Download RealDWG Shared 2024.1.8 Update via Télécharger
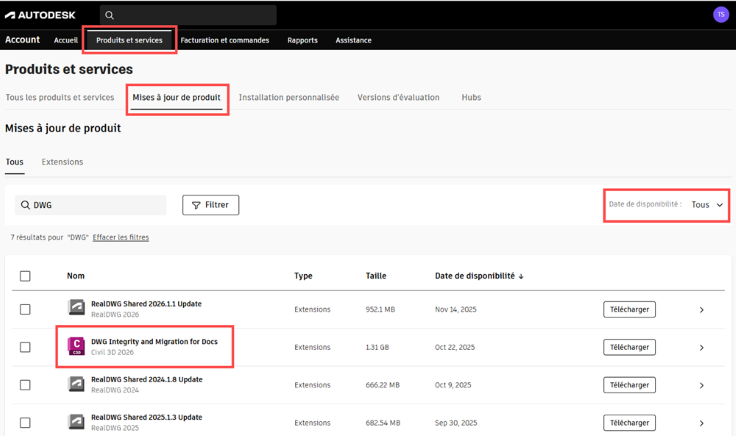The width and height of the screenshot is (736, 436). point(629,385)
